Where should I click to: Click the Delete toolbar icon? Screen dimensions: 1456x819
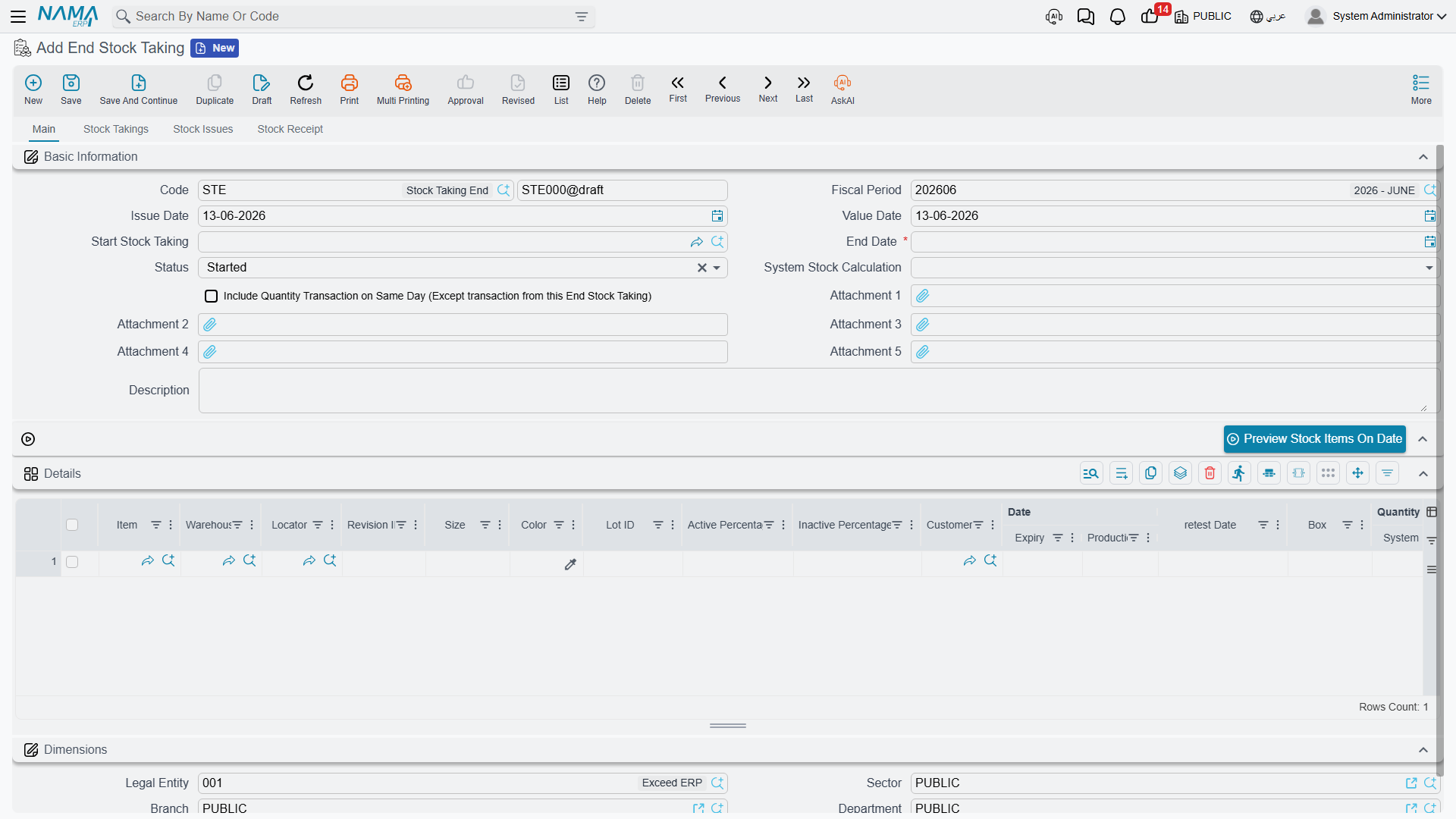(x=638, y=89)
